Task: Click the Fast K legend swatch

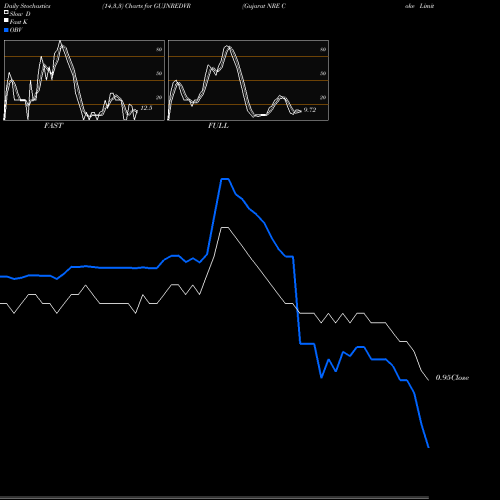Action: click(x=6, y=20)
